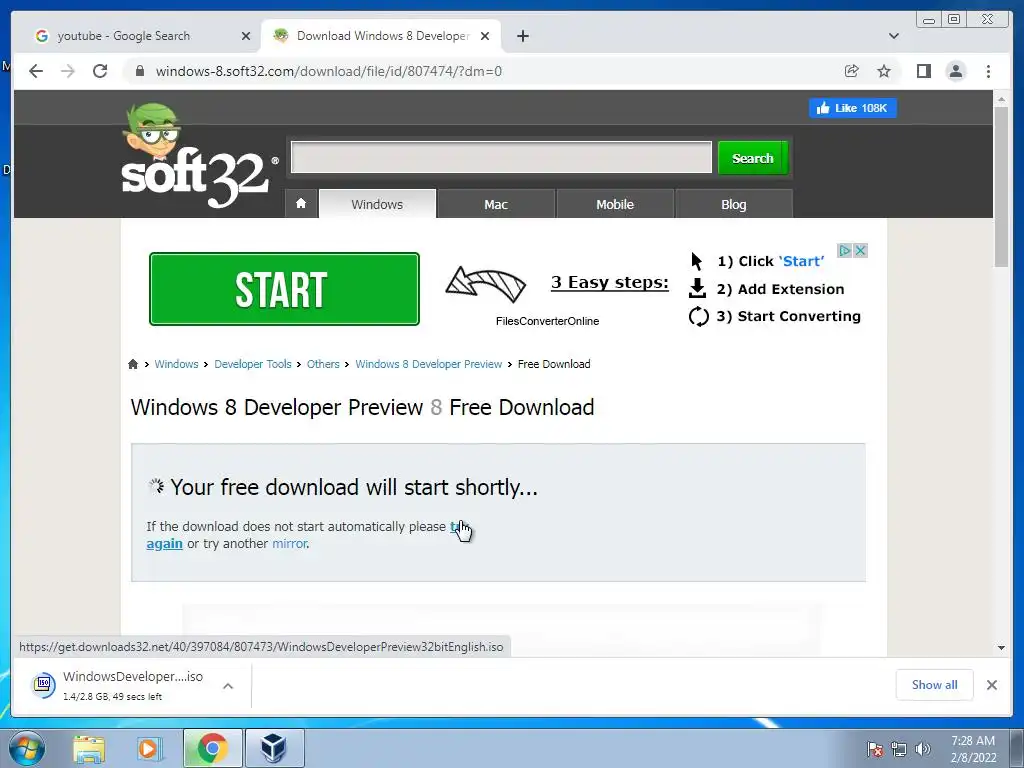This screenshot has height=768, width=1024.
Task: Click the address bar URL text
Action: coord(328,71)
